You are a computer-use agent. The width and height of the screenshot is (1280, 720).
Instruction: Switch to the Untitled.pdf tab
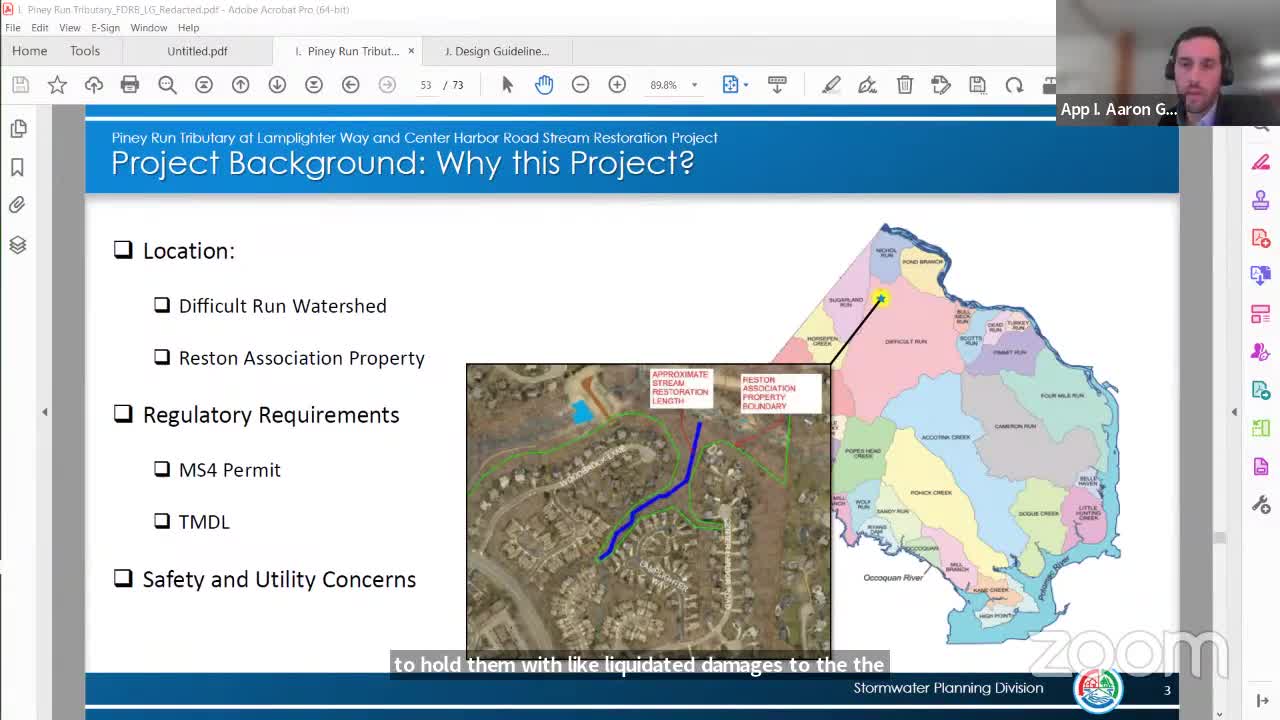[x=196, y=50]
